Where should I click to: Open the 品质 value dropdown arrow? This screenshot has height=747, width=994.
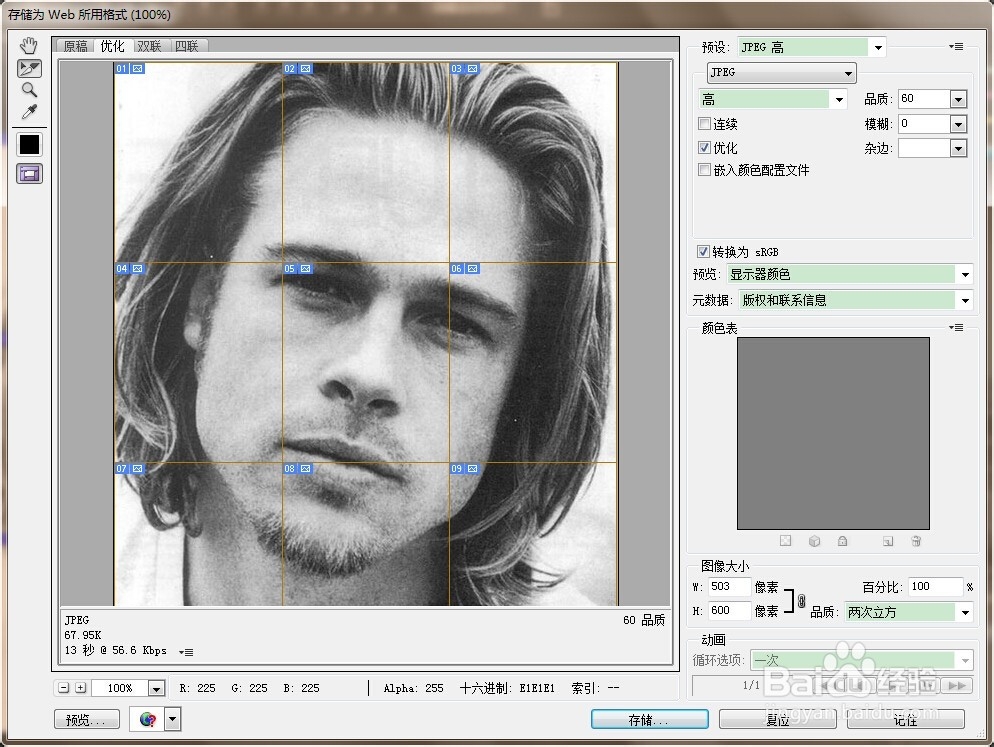pyautogui.click(x=958, y=100)
